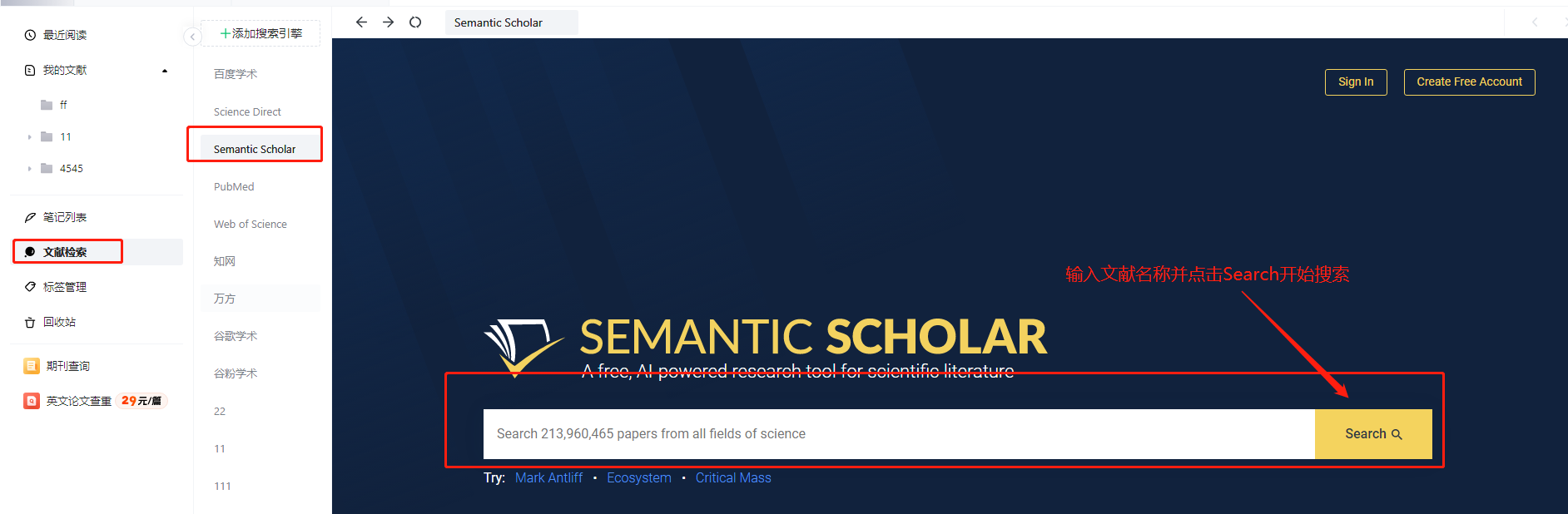Image resolution: width=1568 pixels, height=514 pixels.
Task: Collapse the sidebar with the chevron icon
Action: pos(192,37)
